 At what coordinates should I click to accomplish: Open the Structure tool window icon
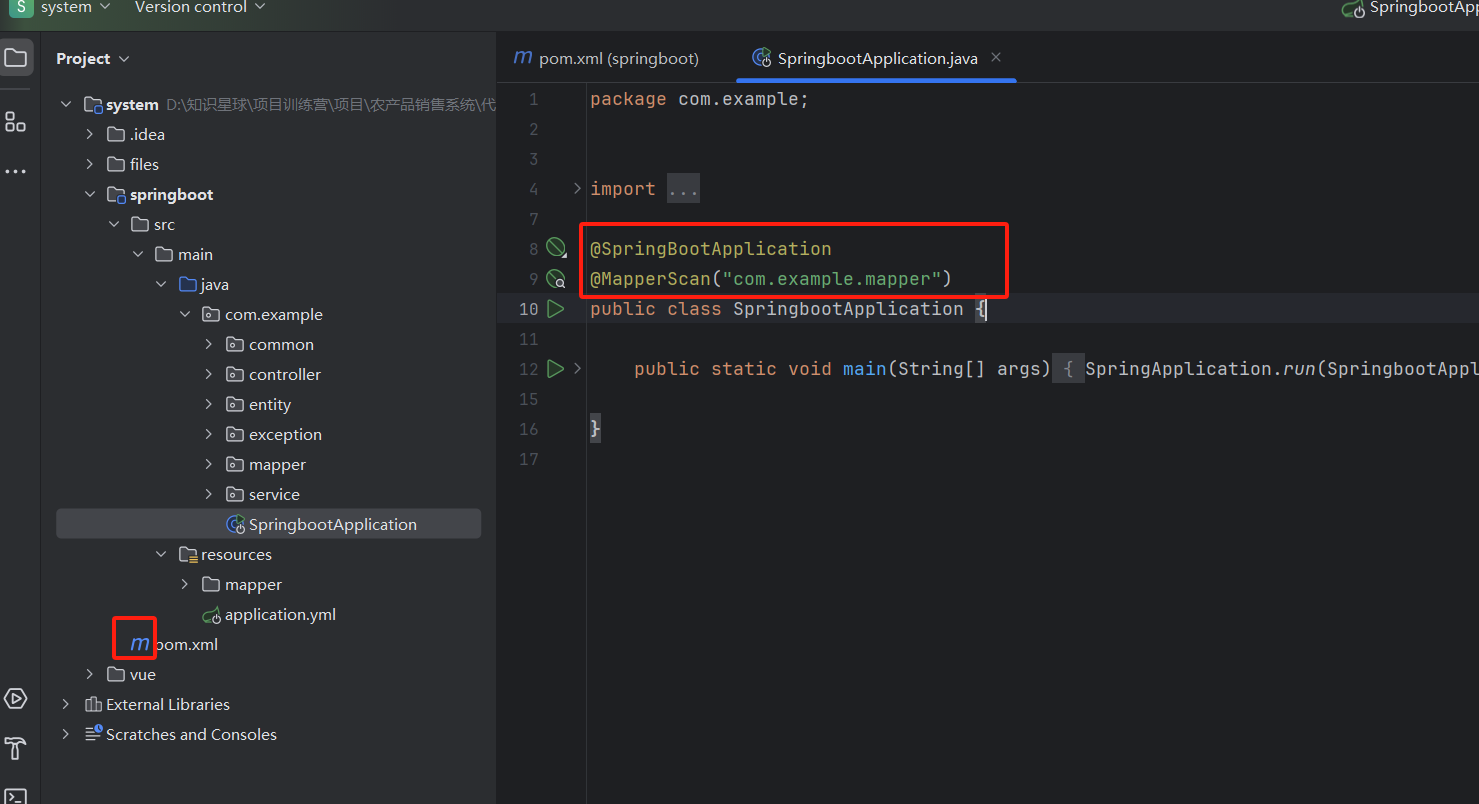[16, 122]
